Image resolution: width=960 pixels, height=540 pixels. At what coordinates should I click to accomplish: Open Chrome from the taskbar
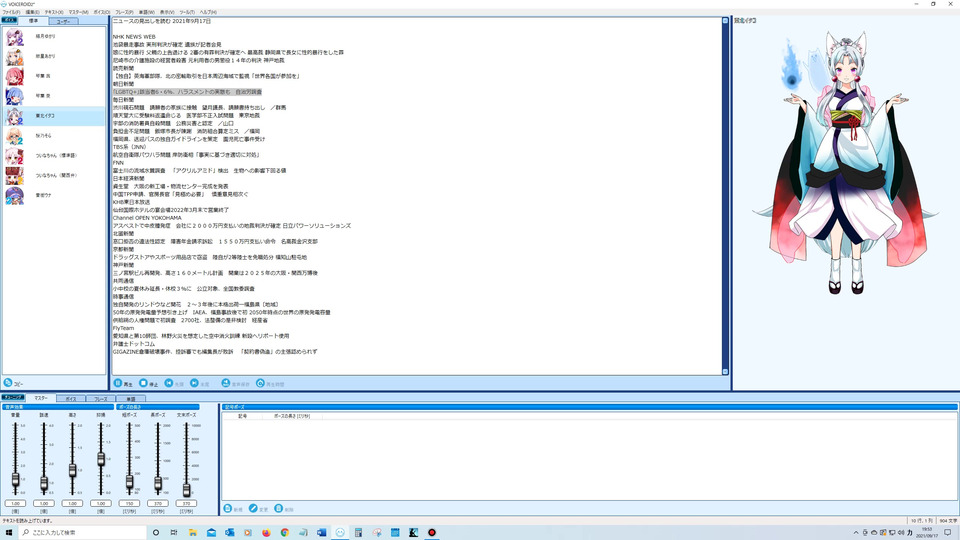click(x=285, y=533)
